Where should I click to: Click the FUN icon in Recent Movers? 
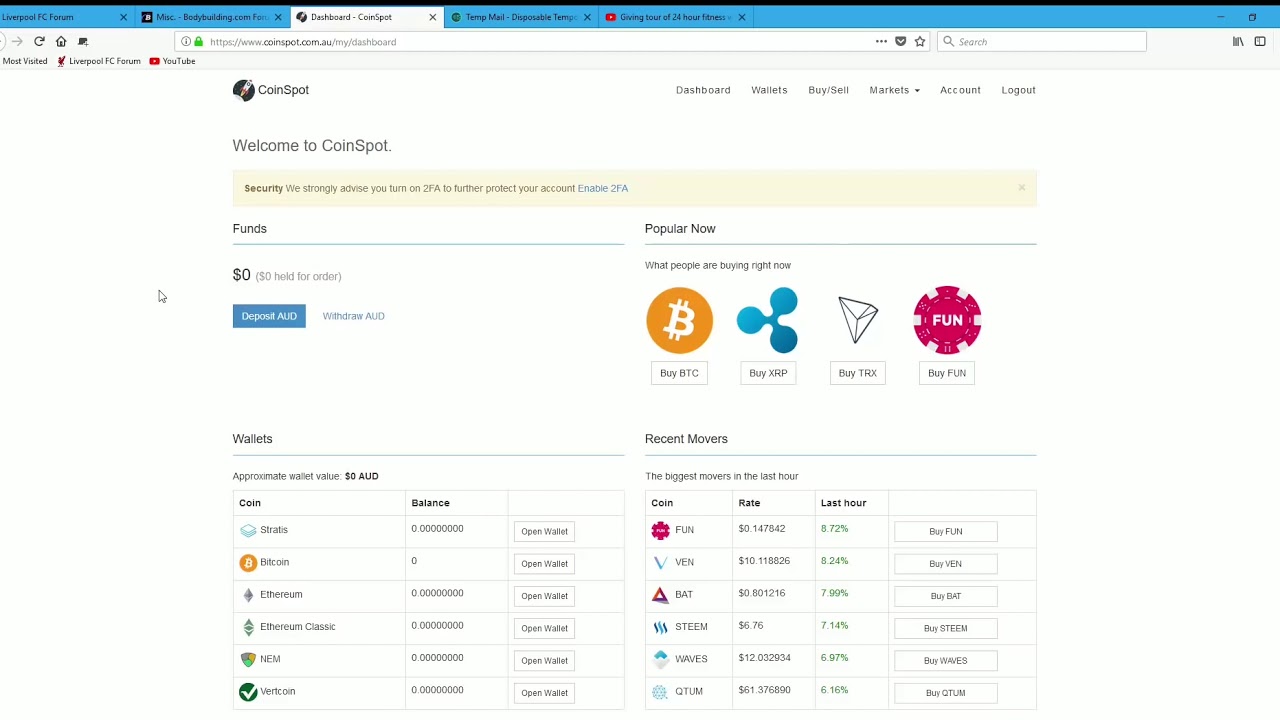(660, 531)
